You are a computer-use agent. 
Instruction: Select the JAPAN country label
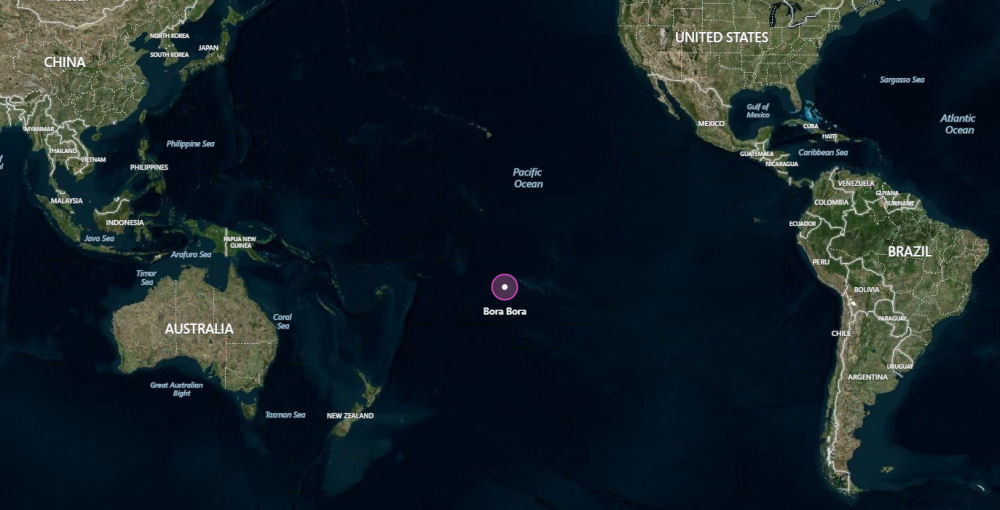coord(209,48)
